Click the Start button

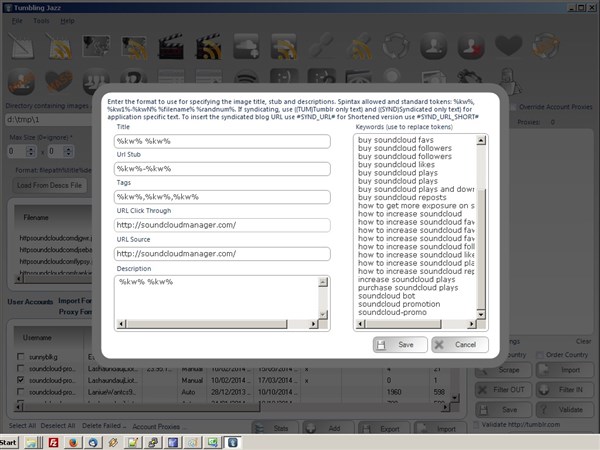[9, 443]
